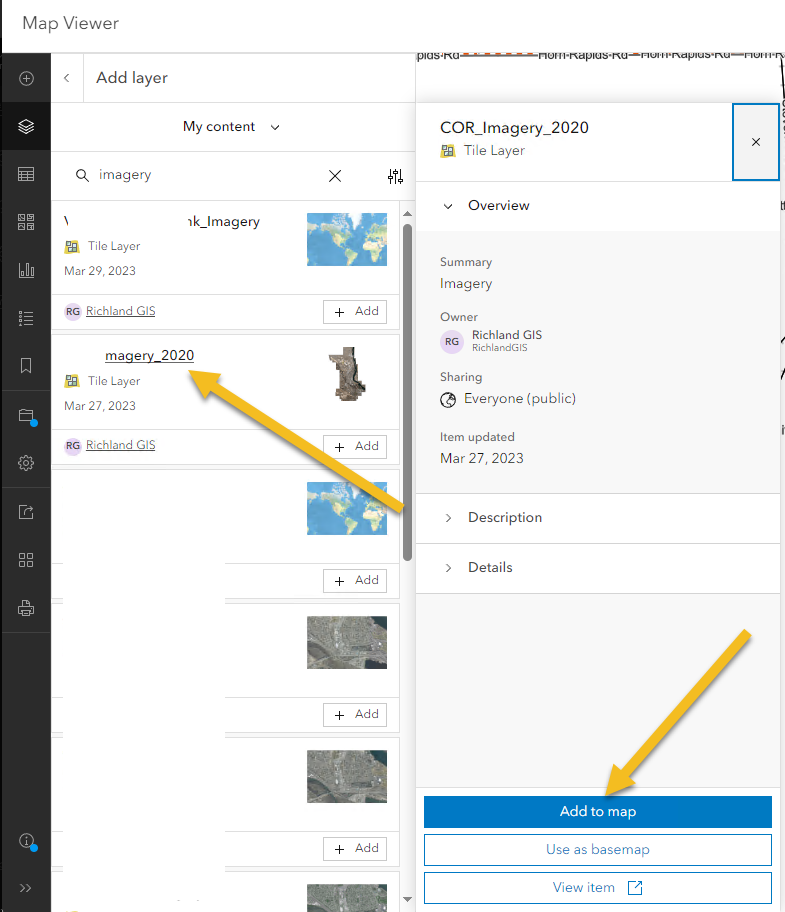Screen dimensions: 785x912
Task: Open the Charts sidebar icon
Action: tap(26, 270)
